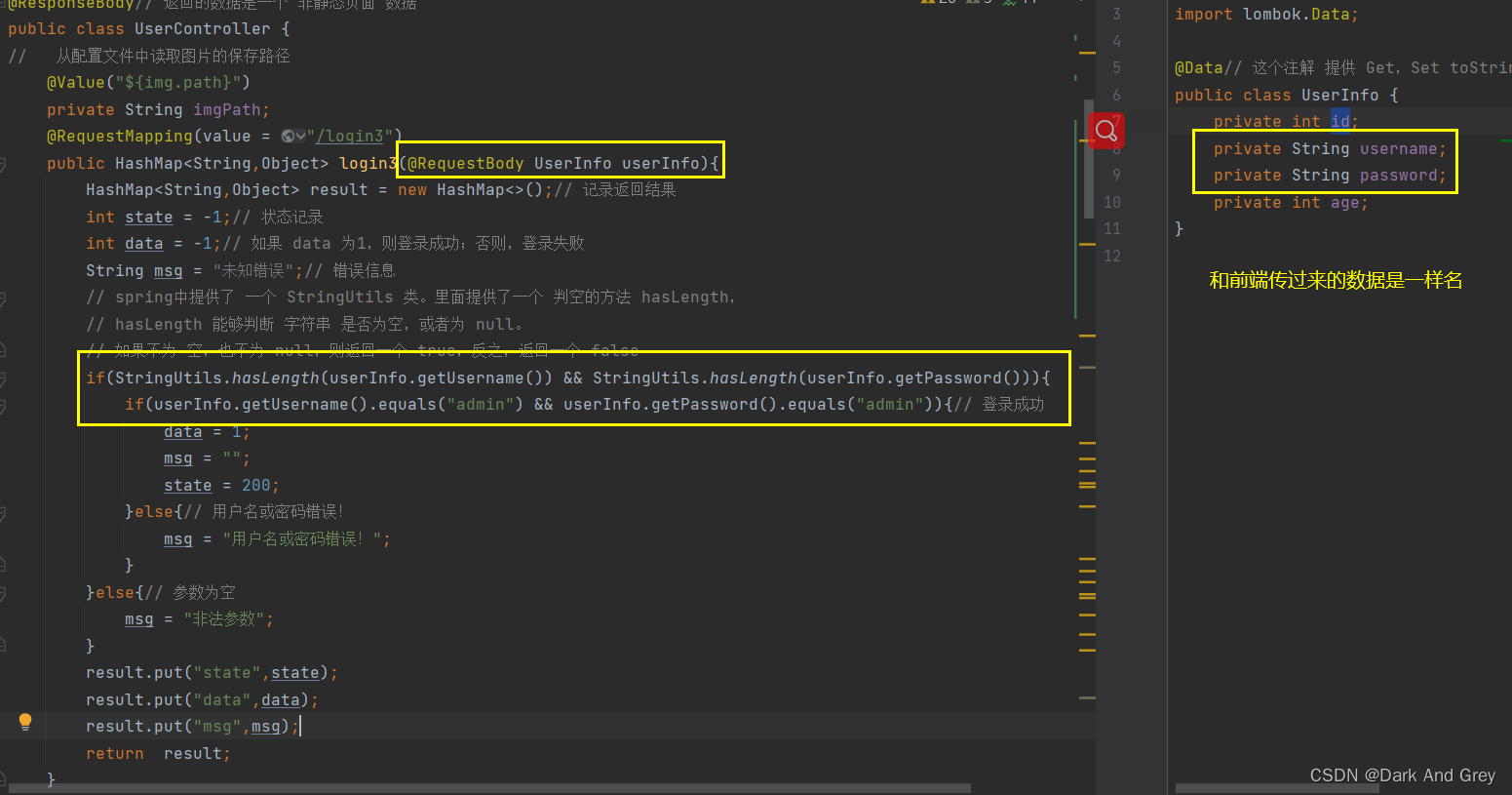Click the globe icon before "/login3"
1512x795 pixels.
[x=288, y=137]
